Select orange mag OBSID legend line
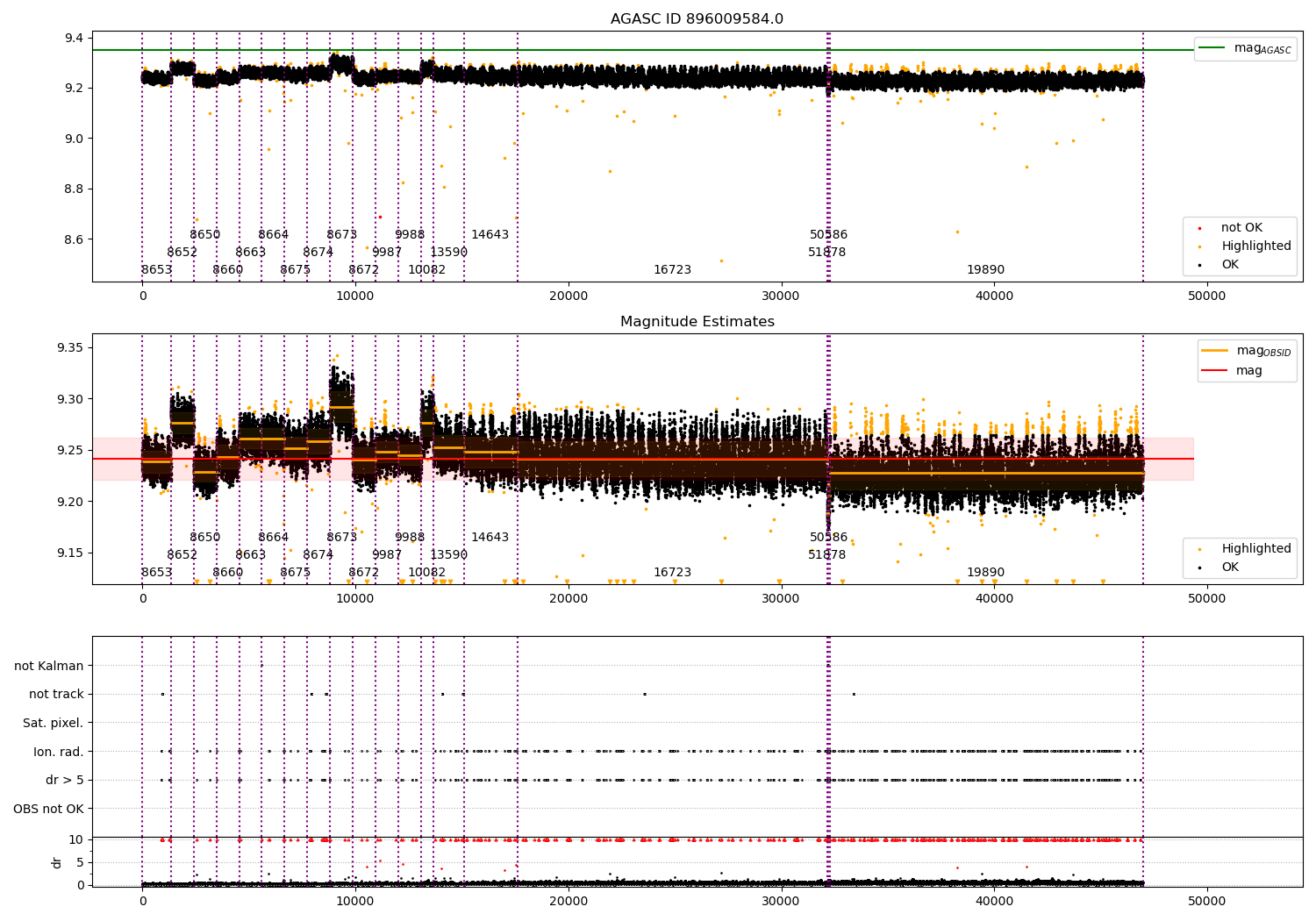The height and width of the screenshot is (921, 1316). click(1215, 351)
